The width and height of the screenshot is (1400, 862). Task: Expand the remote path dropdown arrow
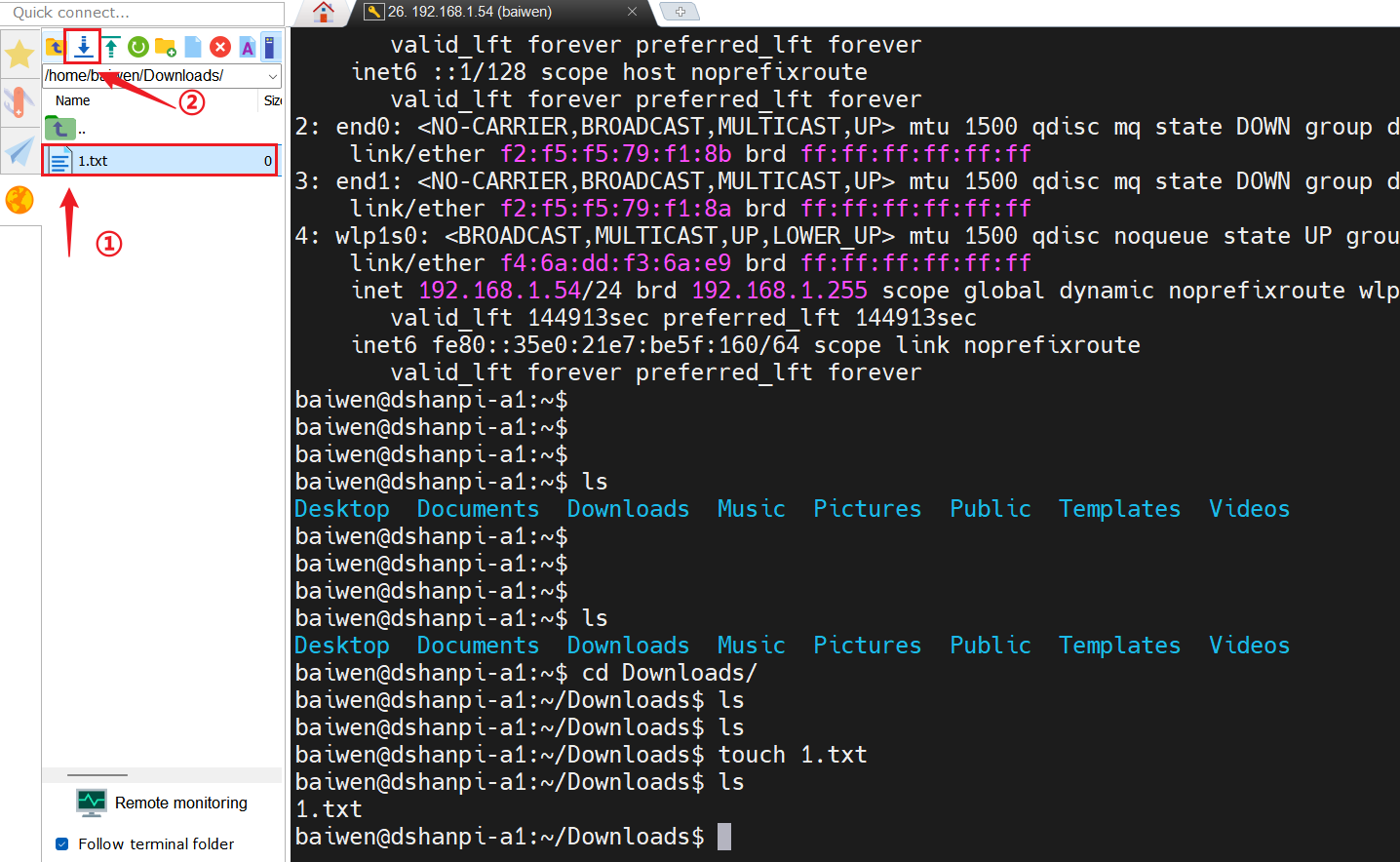tap(273, 76)
